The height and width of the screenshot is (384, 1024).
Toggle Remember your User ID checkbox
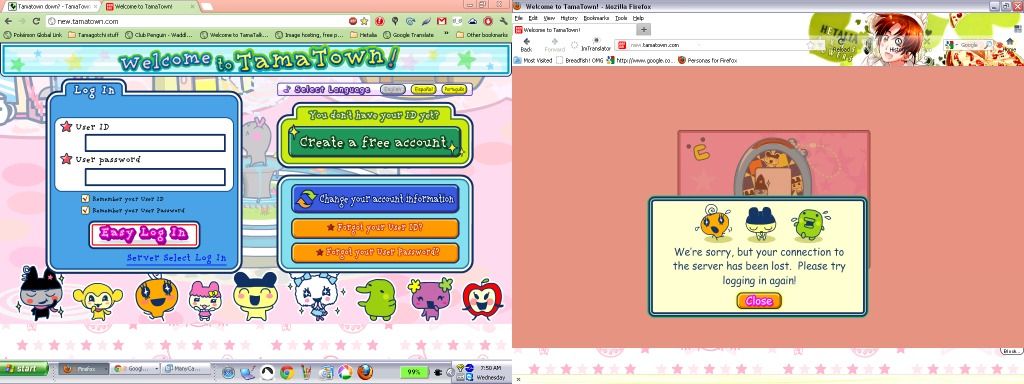[x=85, y=199]
